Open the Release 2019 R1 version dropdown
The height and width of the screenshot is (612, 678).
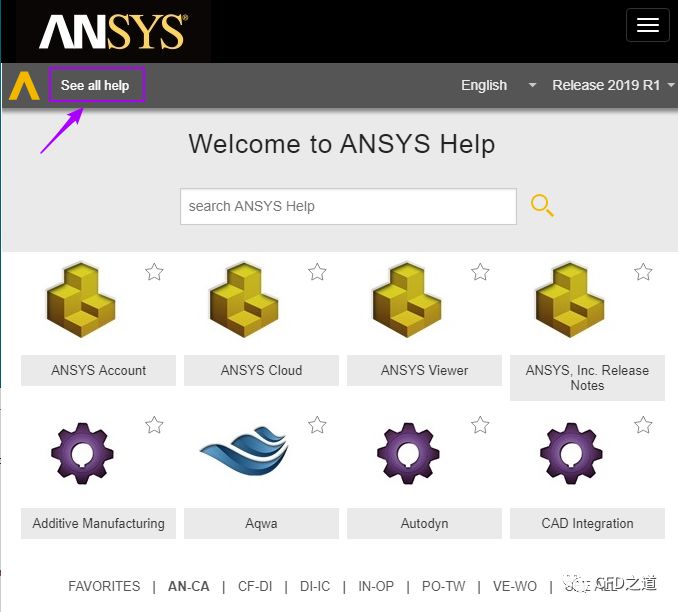click(613, 85)
